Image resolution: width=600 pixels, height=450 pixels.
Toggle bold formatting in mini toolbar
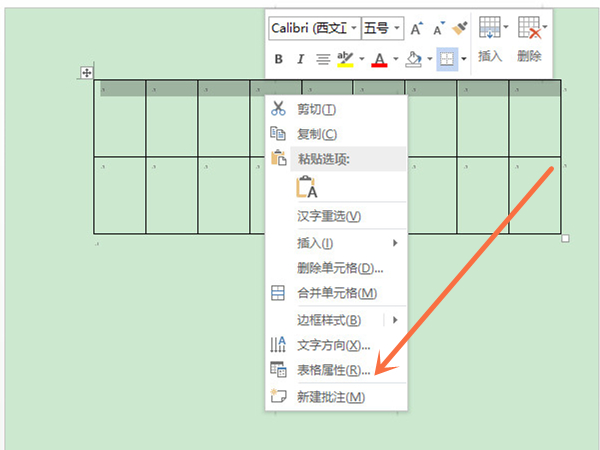[279, 60]
